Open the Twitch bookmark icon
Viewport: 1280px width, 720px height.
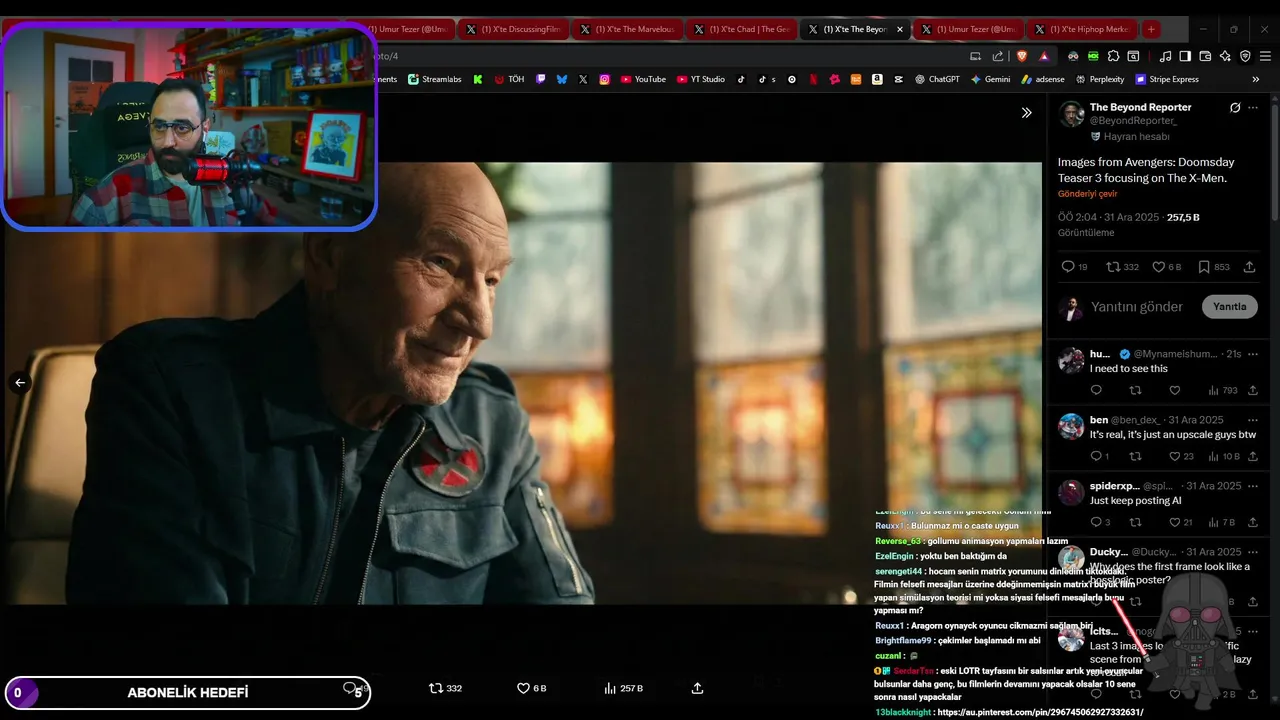[540, 79]
